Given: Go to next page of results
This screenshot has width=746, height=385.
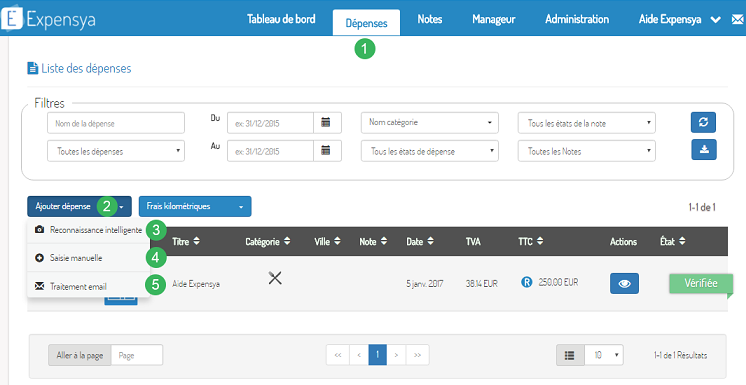Looking at the screenshot, I should click(396, 355).
